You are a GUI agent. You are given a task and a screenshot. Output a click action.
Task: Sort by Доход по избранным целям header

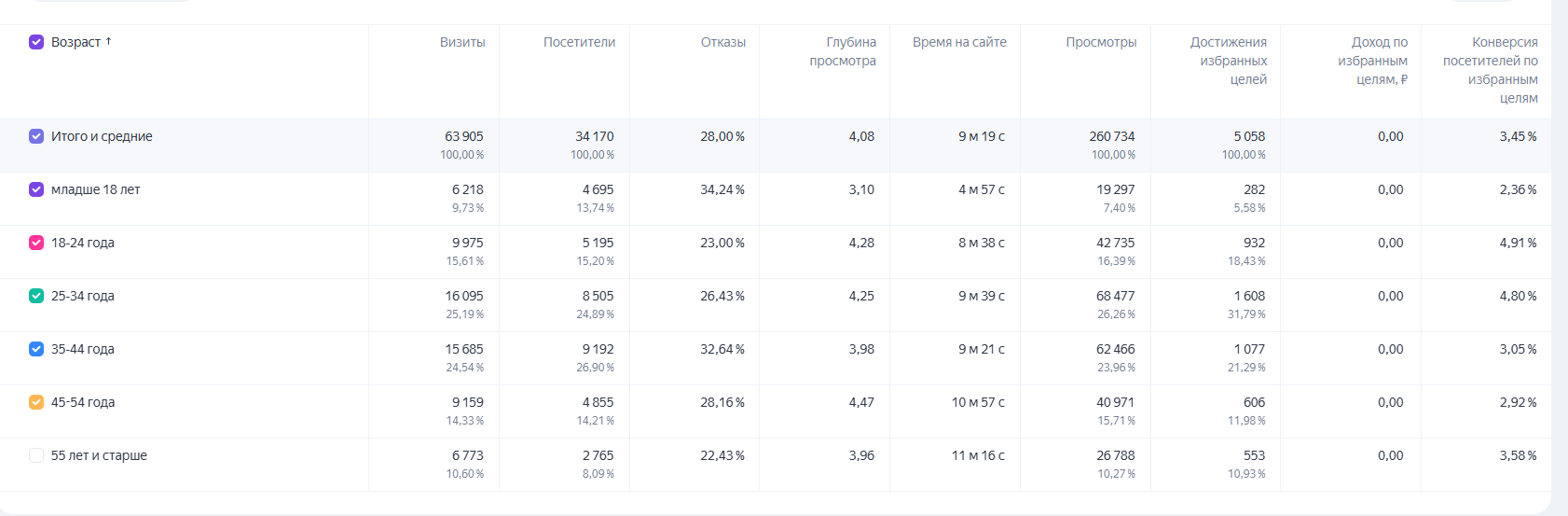pyautogui.click(x=1373, y=61)
